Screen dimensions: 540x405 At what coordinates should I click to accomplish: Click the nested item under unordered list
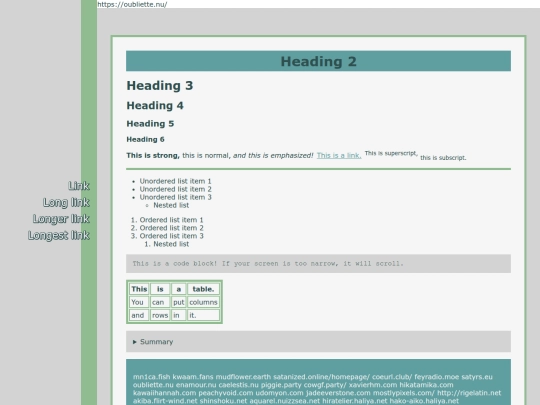coord(171,205)
